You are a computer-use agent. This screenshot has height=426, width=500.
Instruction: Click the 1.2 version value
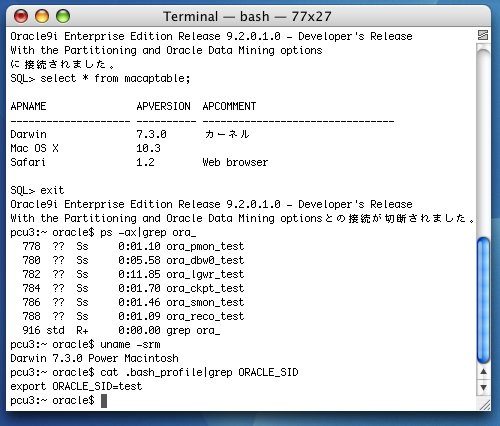145,162
